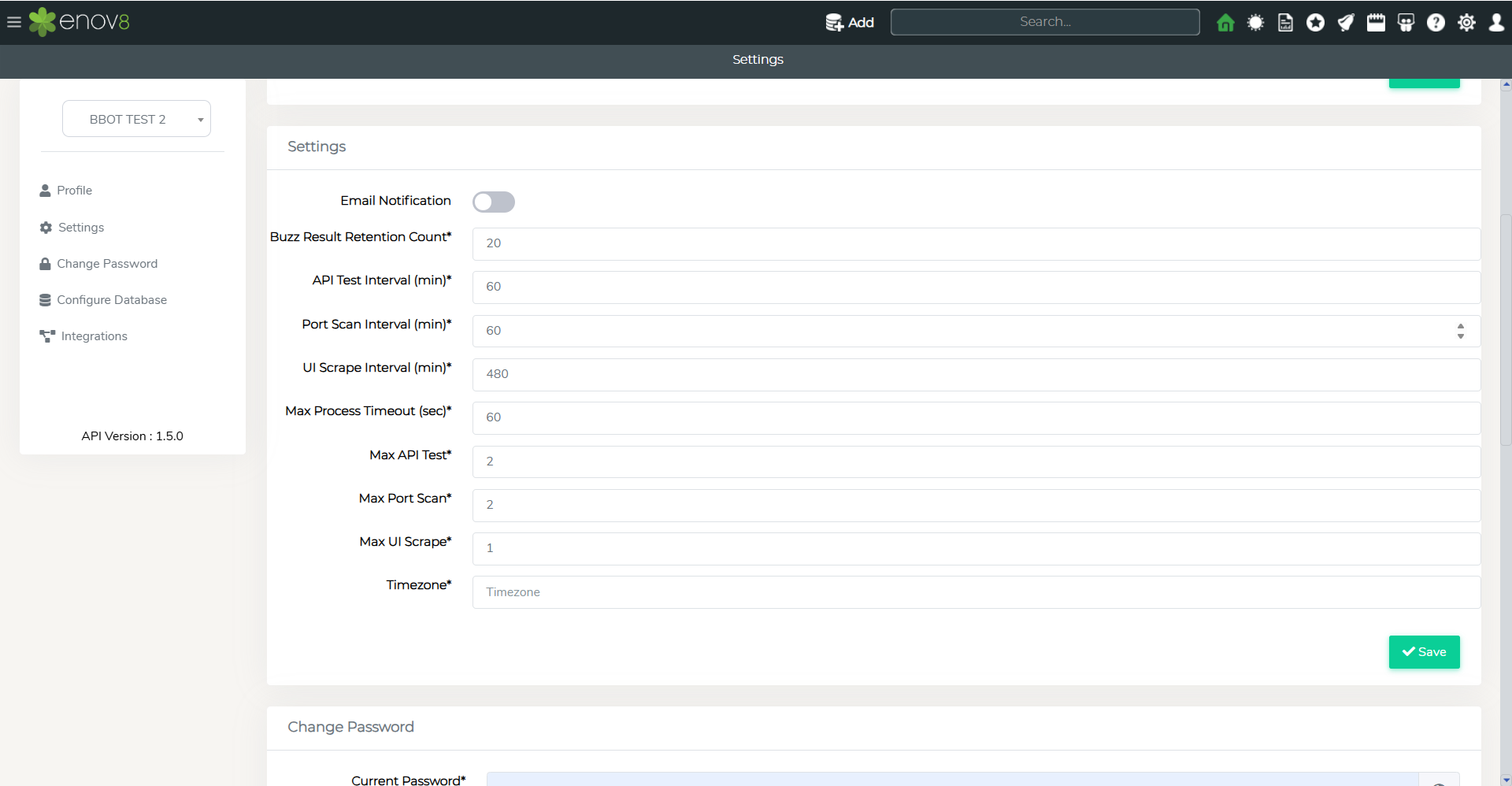This screenshot has width=1512, height=786.
Task: Go to Integrations in sidebar
Action: click(94, 336)
